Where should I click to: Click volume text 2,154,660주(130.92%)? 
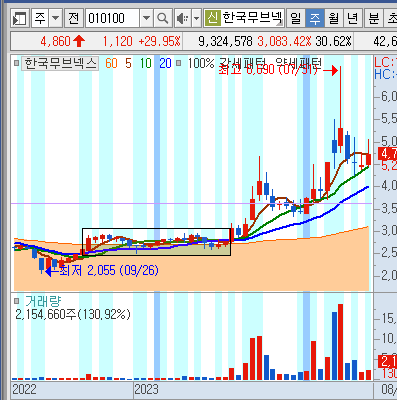(73, 314)
